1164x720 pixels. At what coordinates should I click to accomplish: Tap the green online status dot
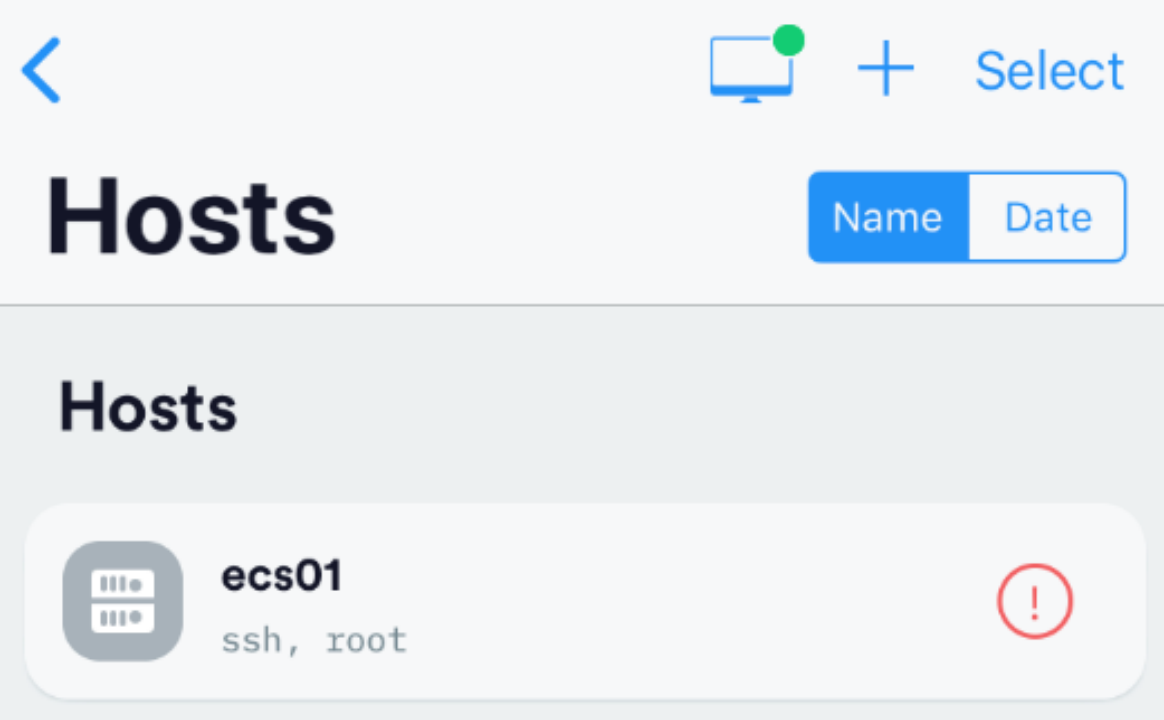788,40
